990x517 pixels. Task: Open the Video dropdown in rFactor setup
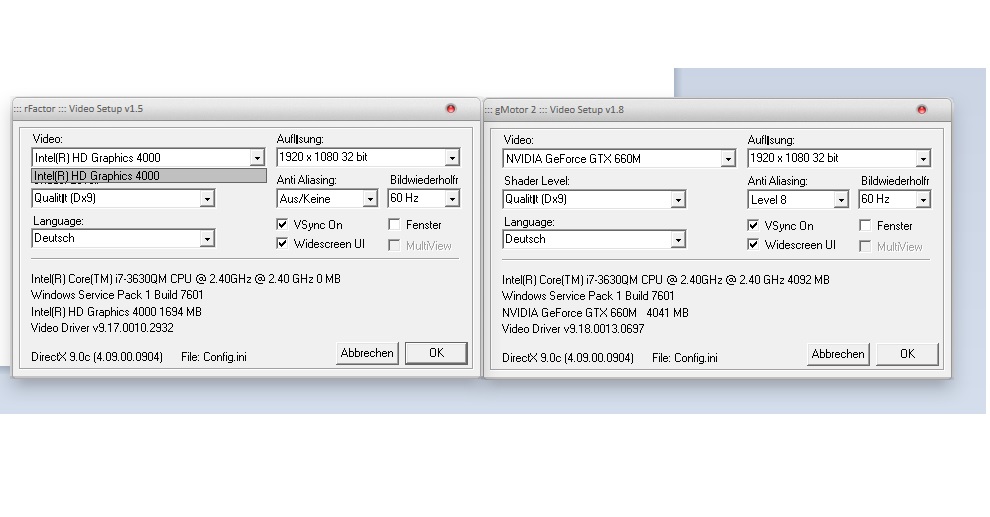point(256,158)
